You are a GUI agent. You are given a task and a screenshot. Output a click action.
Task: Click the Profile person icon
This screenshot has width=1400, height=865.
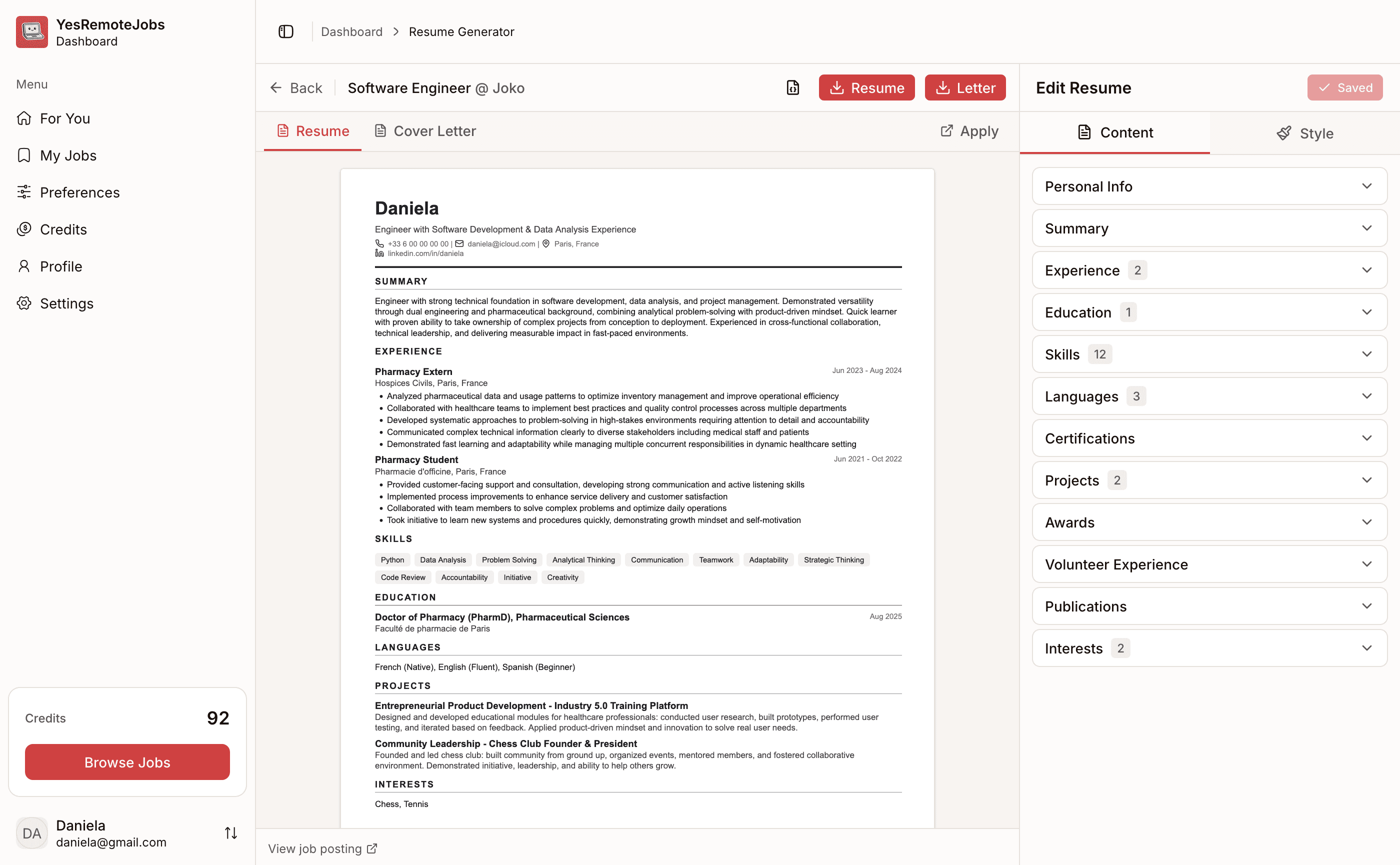pyautogui.click(x=24, y=266)
